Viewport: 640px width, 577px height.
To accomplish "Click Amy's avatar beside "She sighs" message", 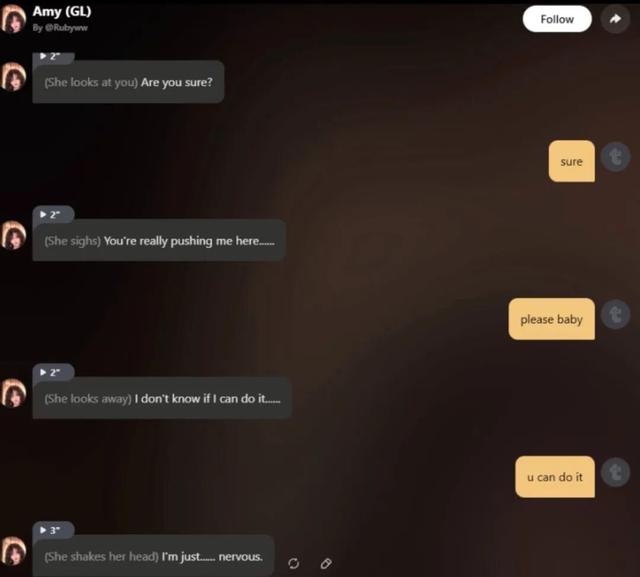I will tap(13, 235).
